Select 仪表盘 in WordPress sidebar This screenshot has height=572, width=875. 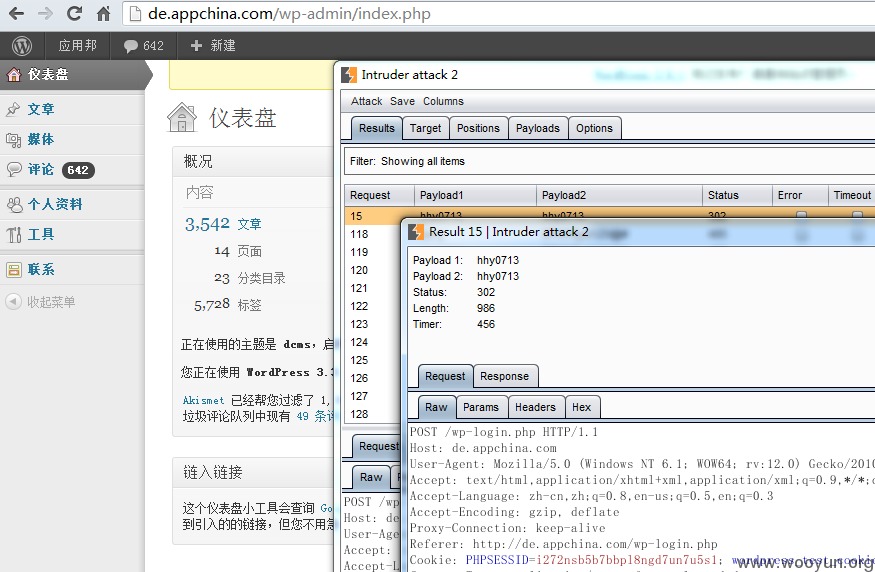click(73, 75)
